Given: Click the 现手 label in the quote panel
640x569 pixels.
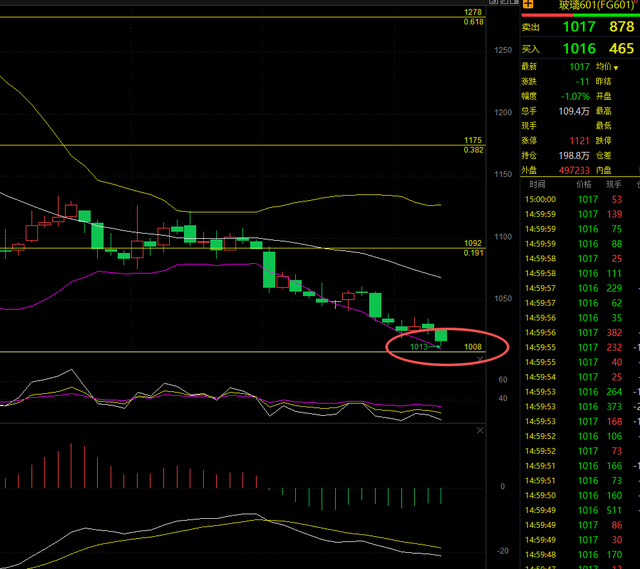Looking at the screenshot, I should pos(529,126).
